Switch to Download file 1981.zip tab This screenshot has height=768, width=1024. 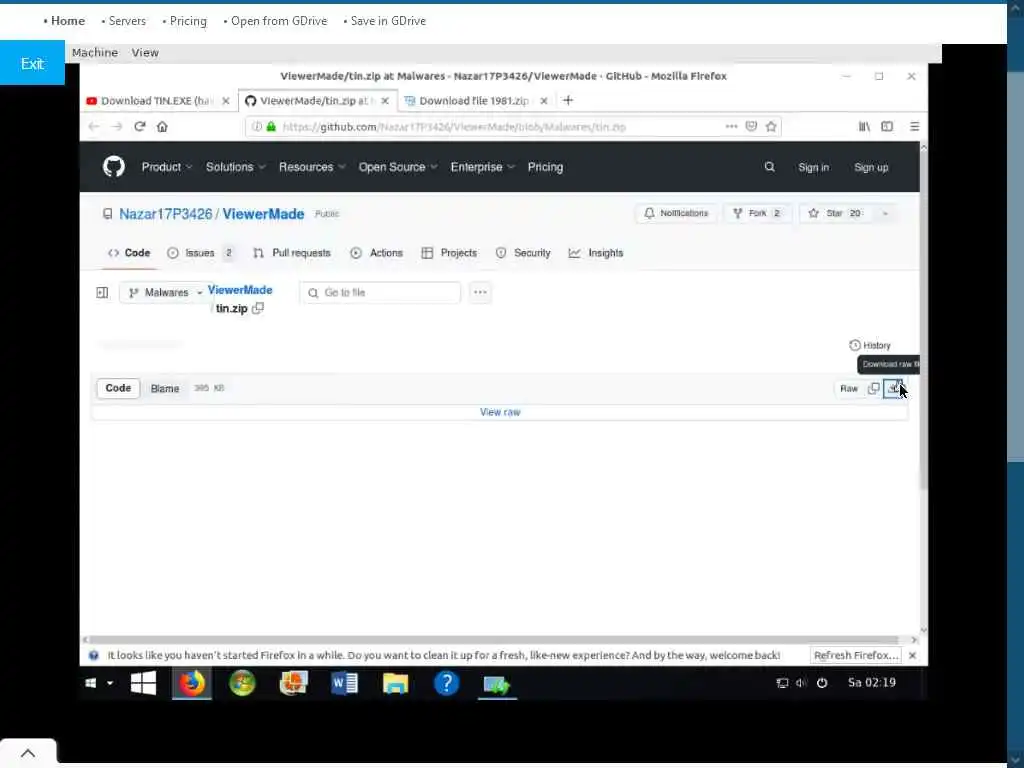click(x=476, y=101)
